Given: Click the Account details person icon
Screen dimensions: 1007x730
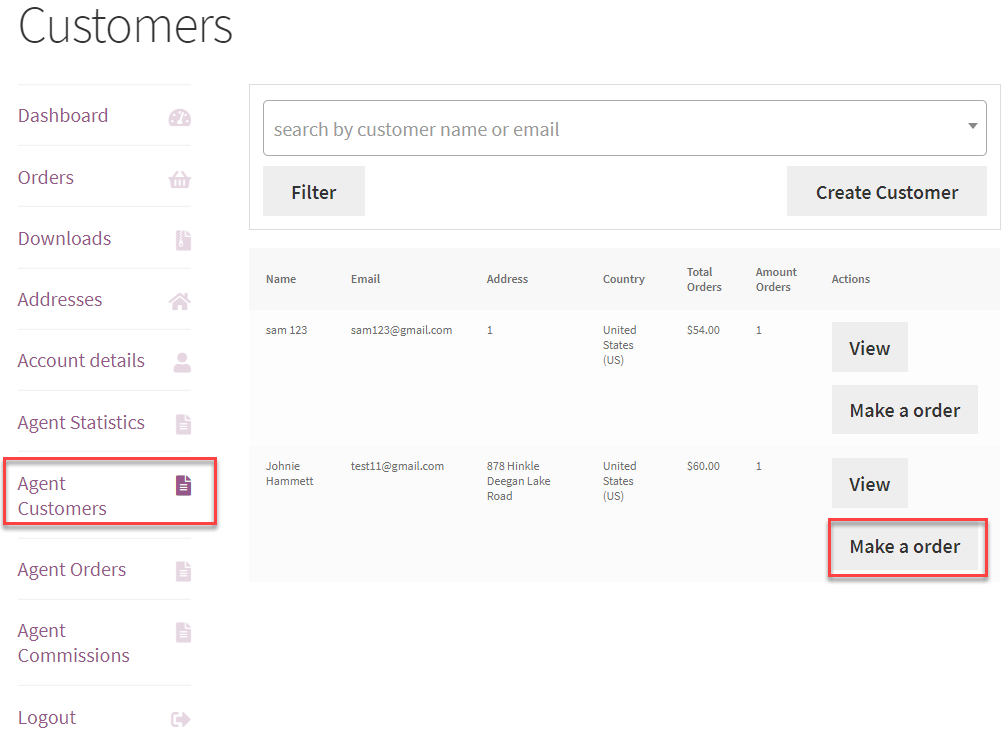Looking at the screenshot, I should pos(182,363).
